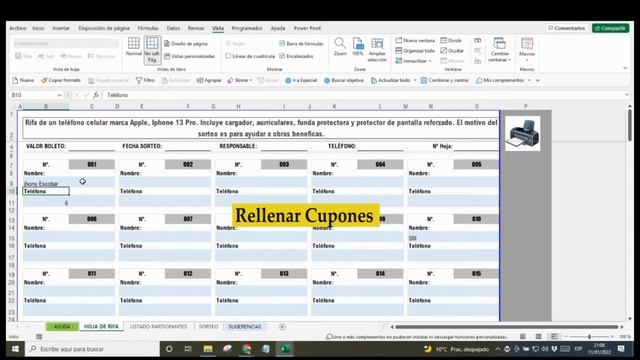Click Nuevo in the quick toolbar

pos(23,80)
